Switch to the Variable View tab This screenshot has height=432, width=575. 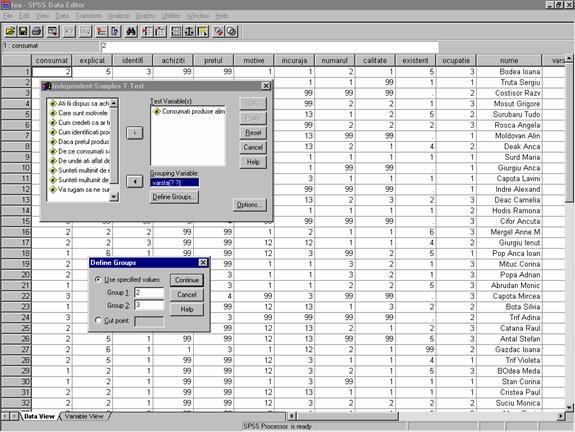[84, 417]
